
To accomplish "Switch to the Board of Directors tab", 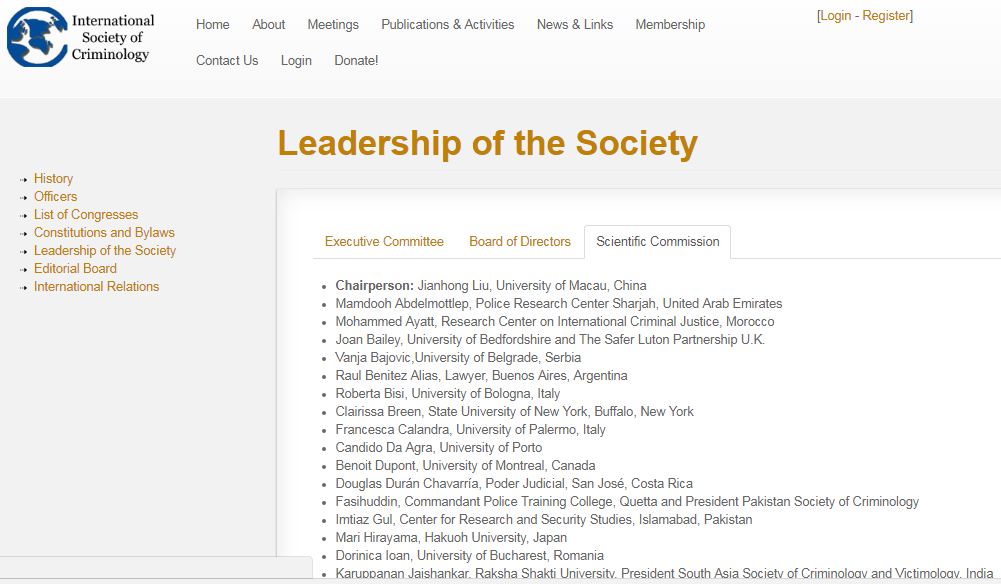I will 520,241.
